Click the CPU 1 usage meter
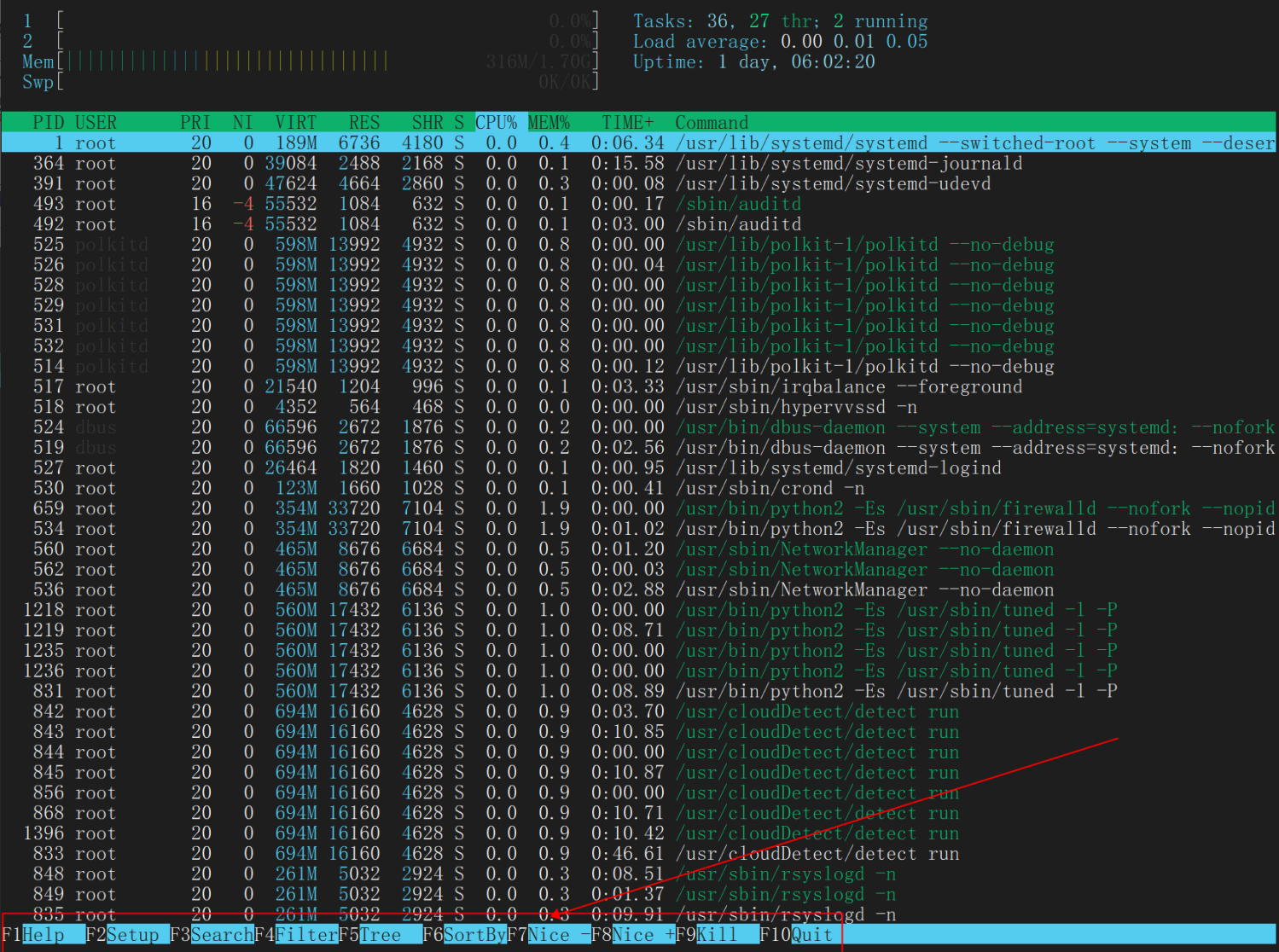The width and height of the screenshot is (1279, 952). click(311, 20)
